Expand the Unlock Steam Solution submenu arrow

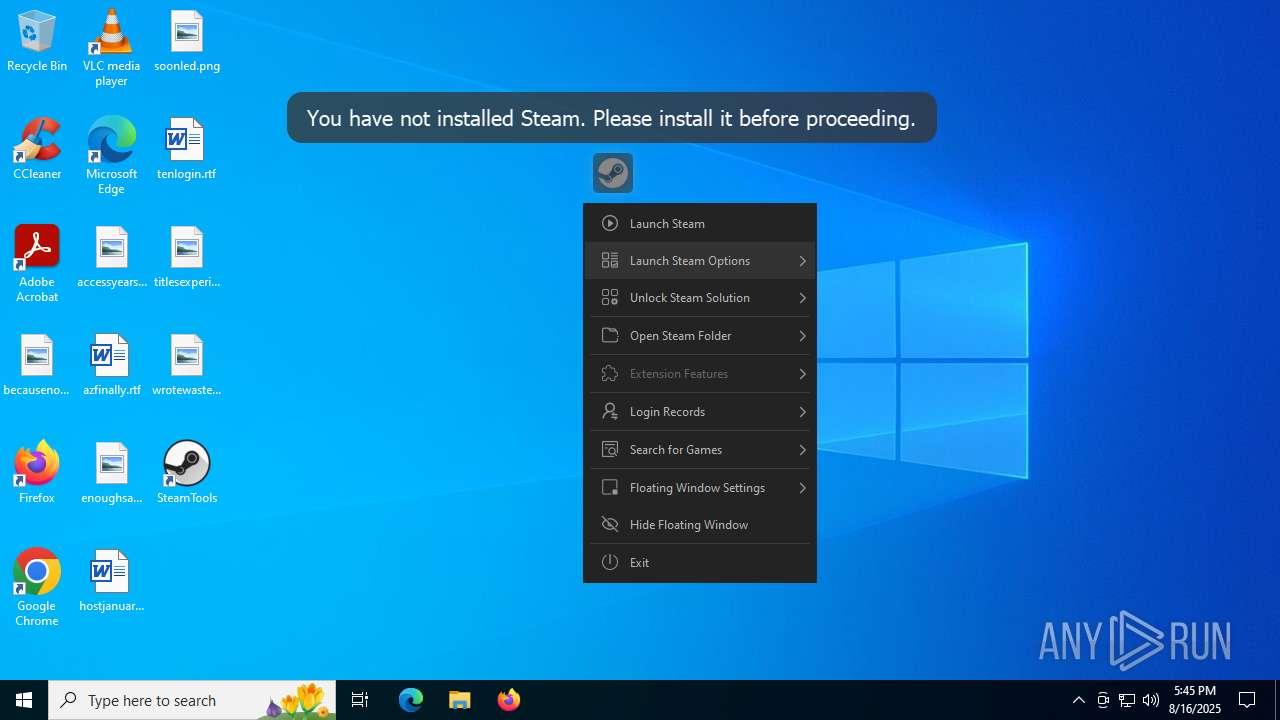[x=802, y=298]
